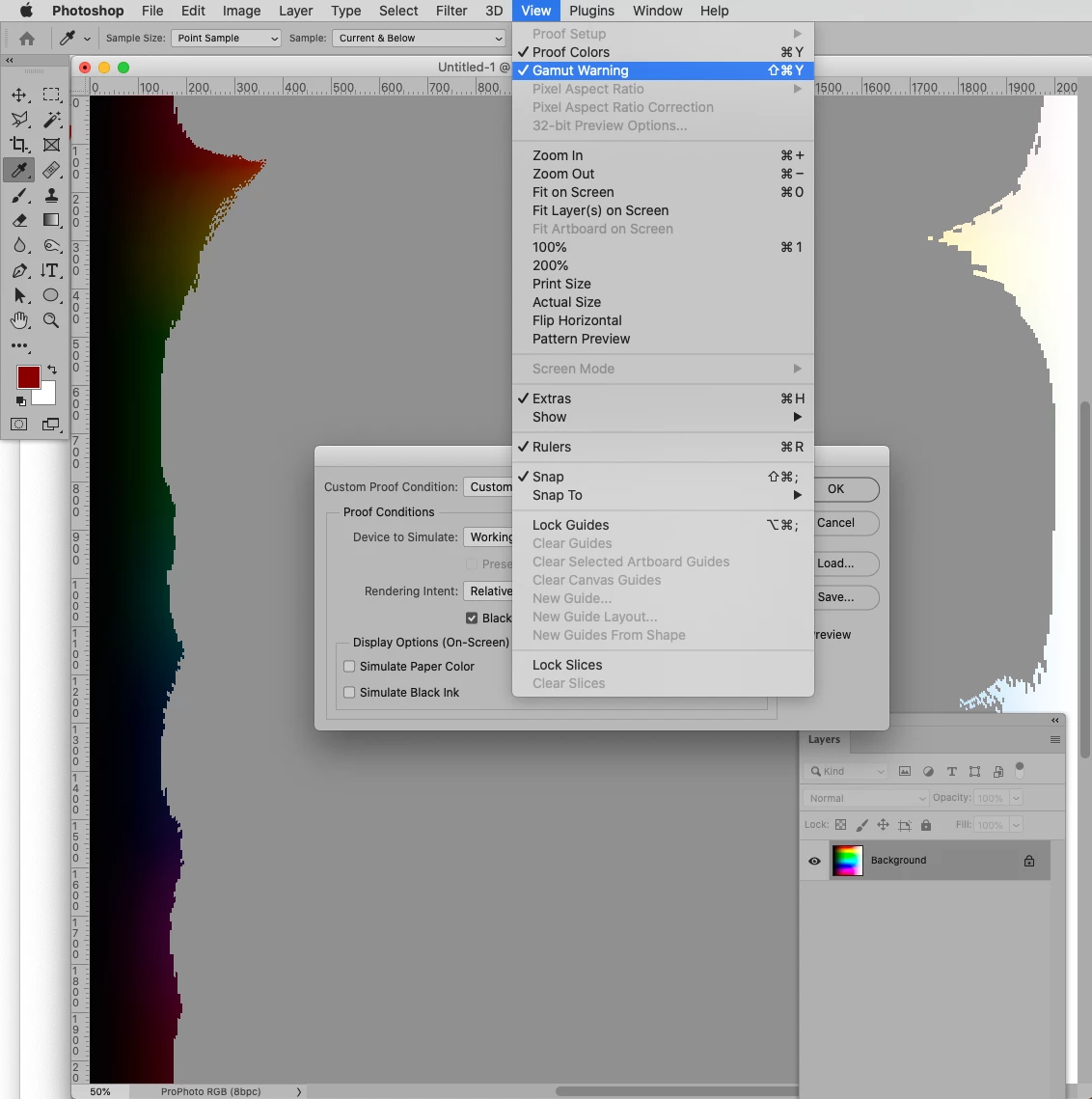Open the eyedropper tool preset picker arrow
The width and height of the screenshot is (1092, 1099).
click(87, 39)
